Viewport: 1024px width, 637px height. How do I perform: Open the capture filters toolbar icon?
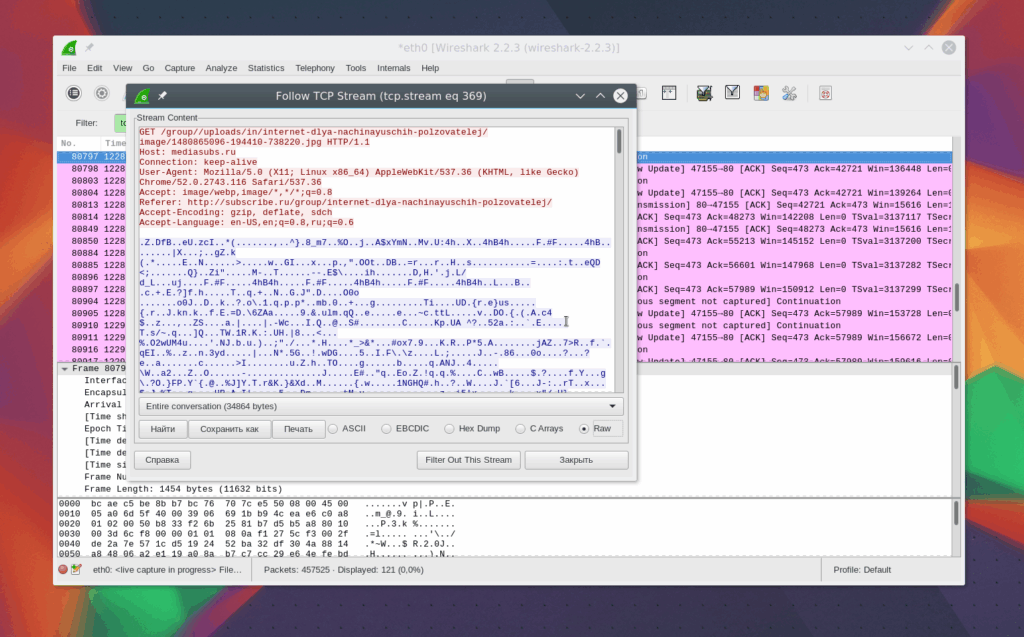pyautogui.click(x=704, y=93)
